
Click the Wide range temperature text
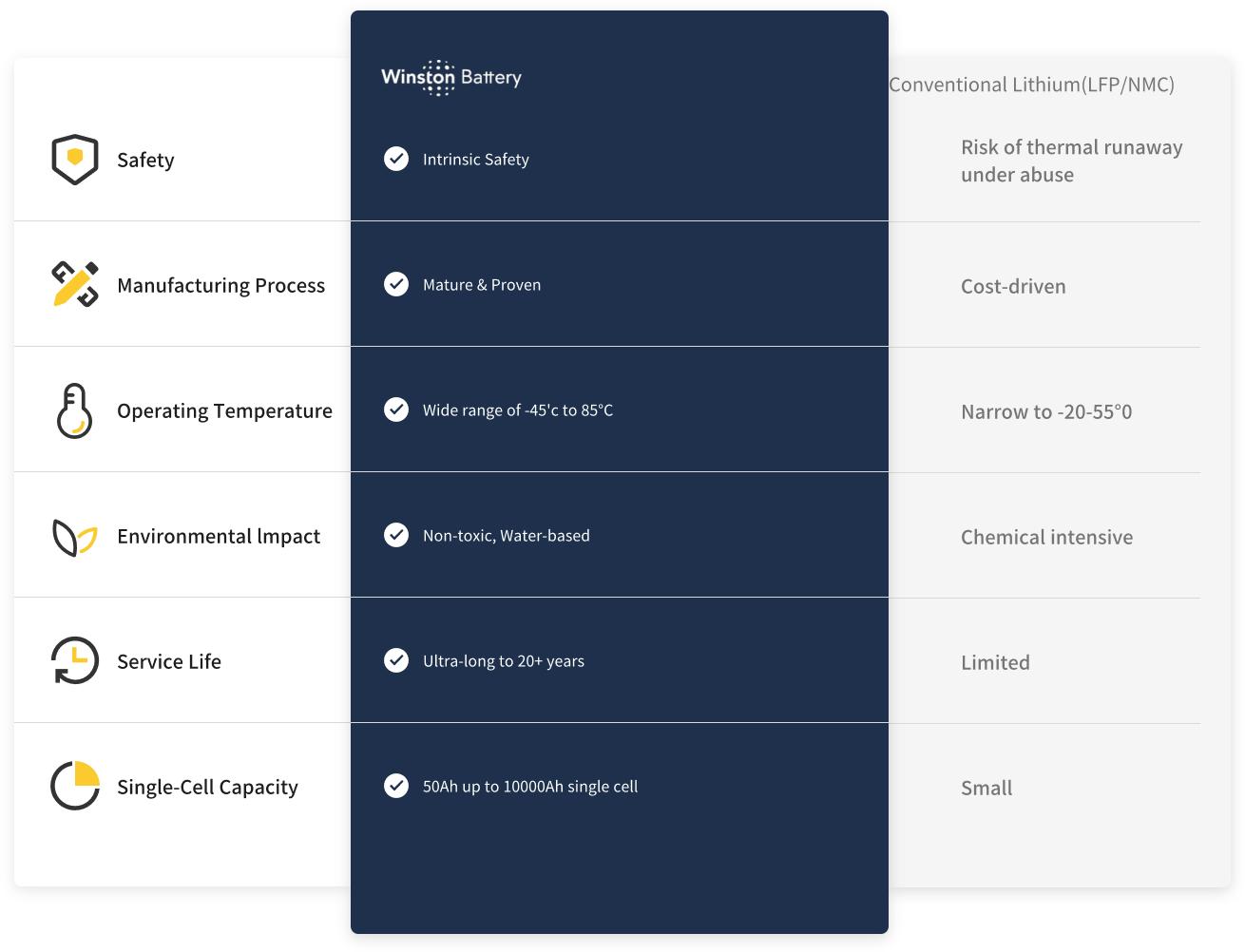518,410
